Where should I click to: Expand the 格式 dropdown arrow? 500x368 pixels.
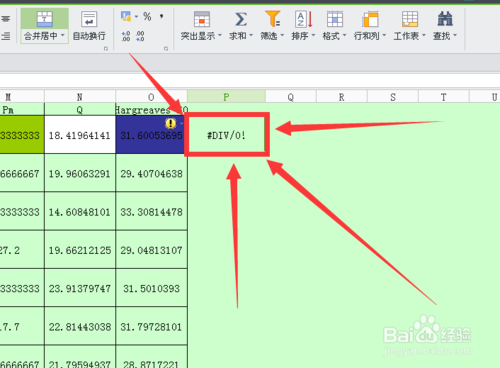[344, 35]
